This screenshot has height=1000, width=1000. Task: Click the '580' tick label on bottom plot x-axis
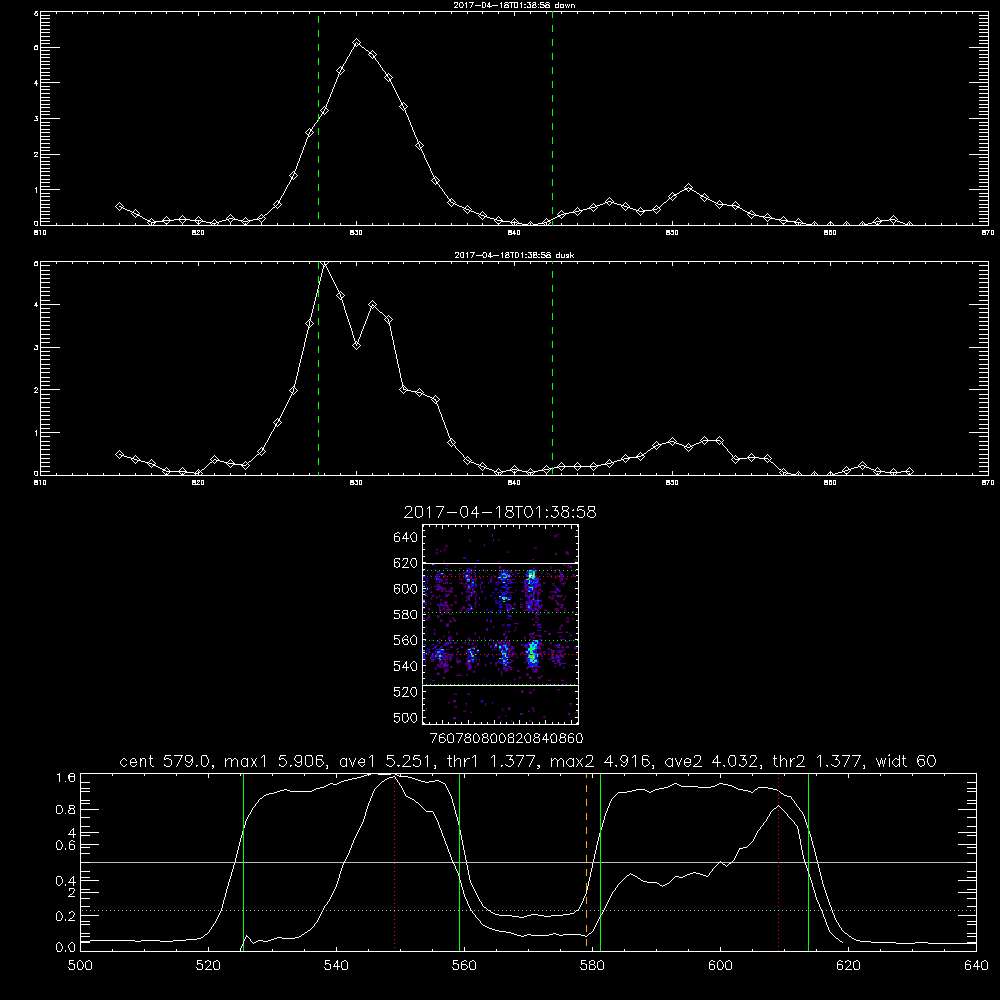[592, 966]
